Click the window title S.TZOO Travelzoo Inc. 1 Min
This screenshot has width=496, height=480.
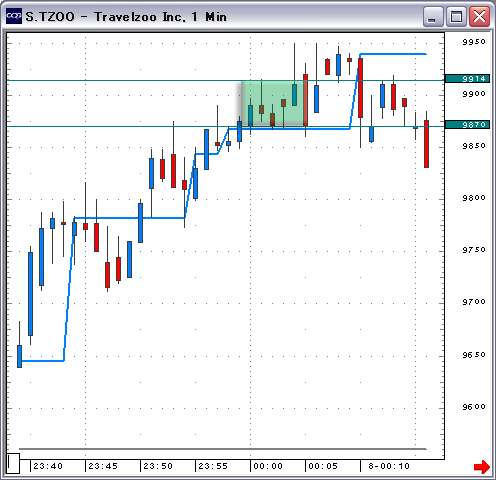(x=126, y=17)
